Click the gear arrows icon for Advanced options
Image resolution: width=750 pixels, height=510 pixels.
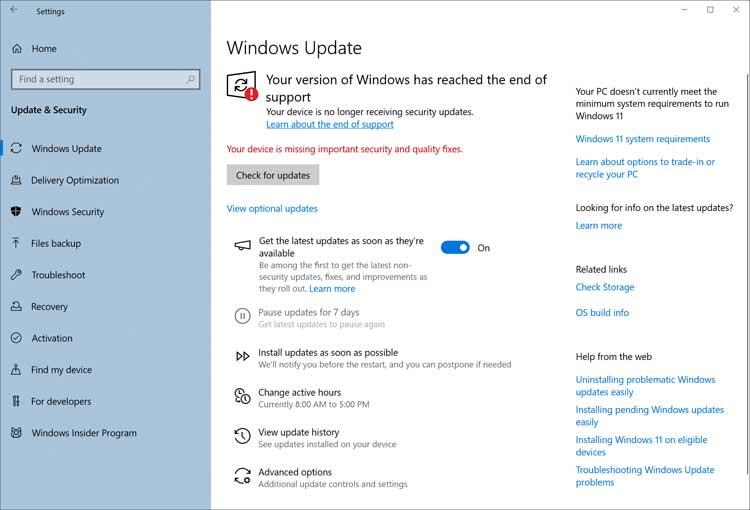click(243, 476)
